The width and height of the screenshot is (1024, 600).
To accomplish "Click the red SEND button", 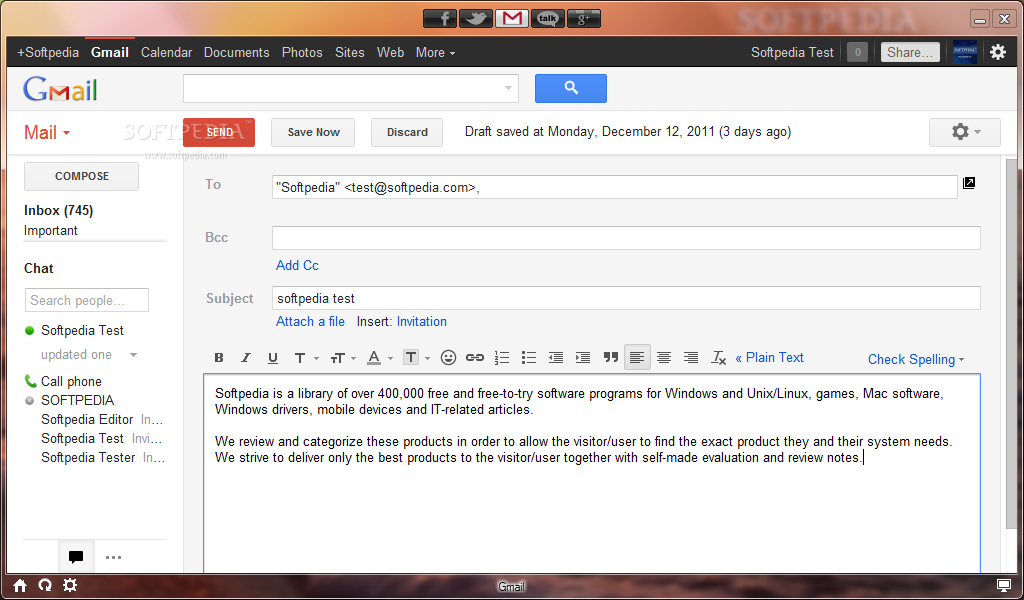I will coord(219,132).
